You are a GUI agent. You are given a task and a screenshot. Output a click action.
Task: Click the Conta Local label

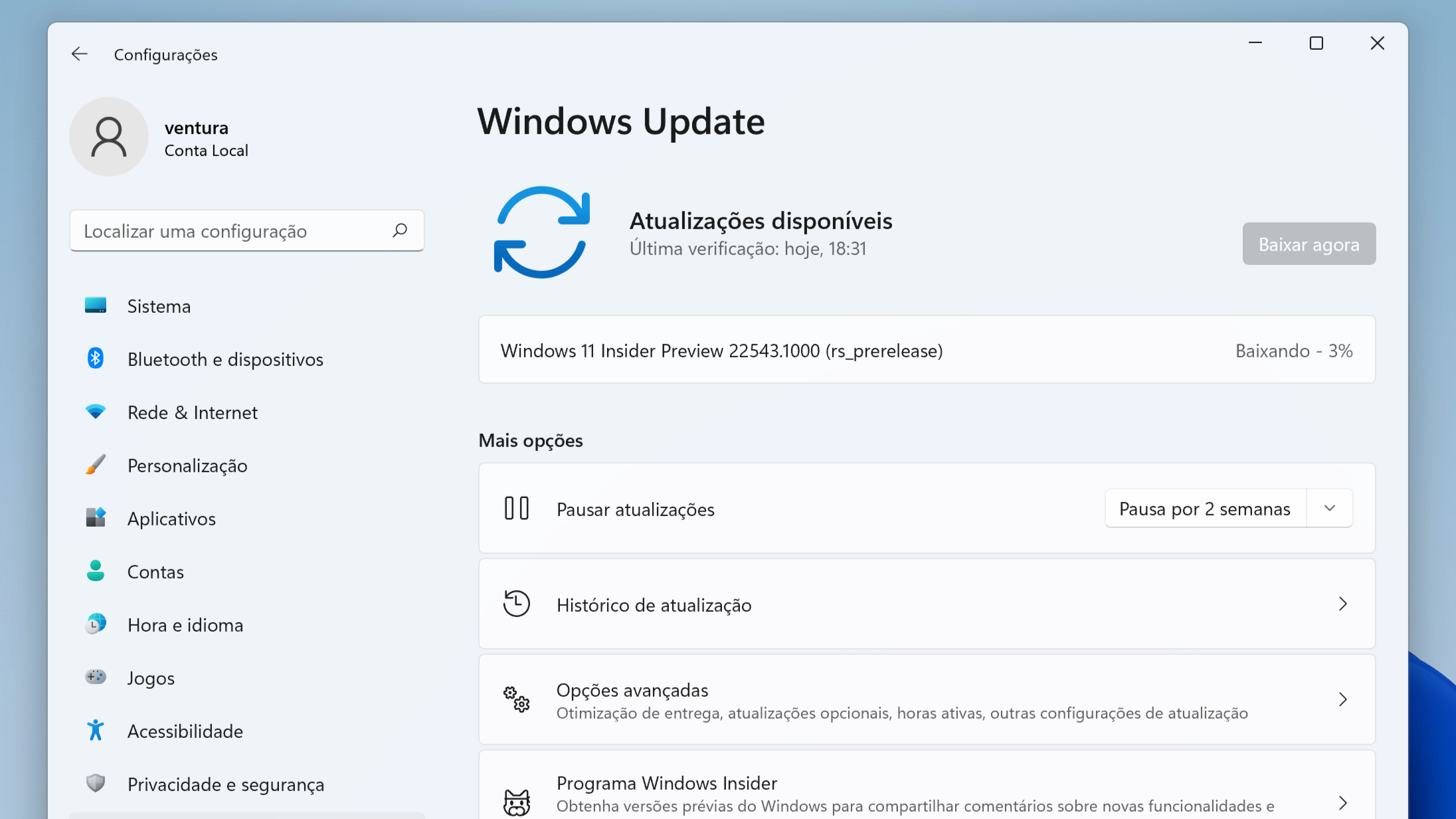click(206, 151)
